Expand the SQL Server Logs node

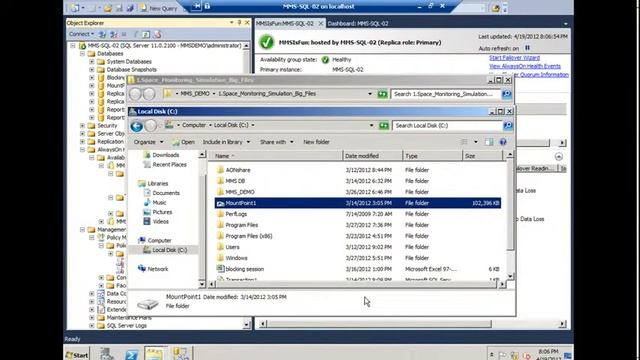coord(91,326)
